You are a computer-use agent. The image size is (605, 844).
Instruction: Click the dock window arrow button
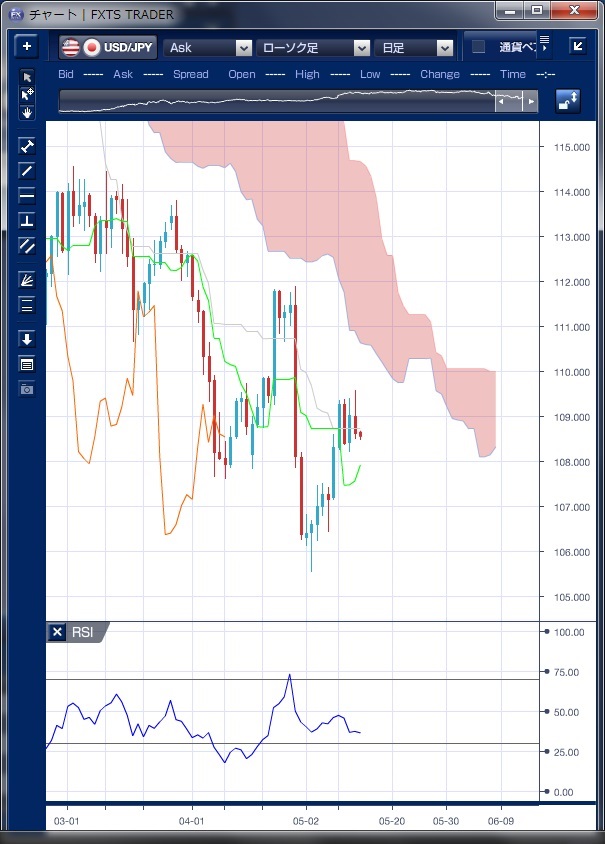(578, 46)
